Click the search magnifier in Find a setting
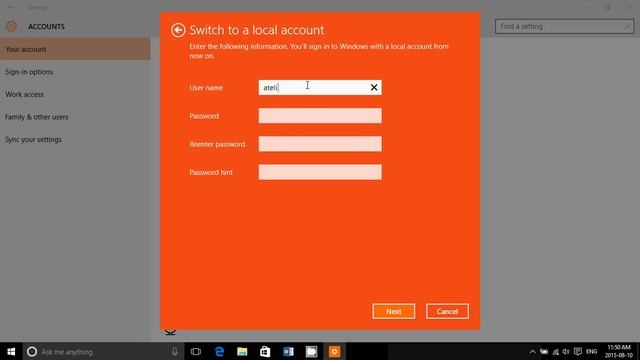This screenshot has width=640, height=360. (627, 26)
